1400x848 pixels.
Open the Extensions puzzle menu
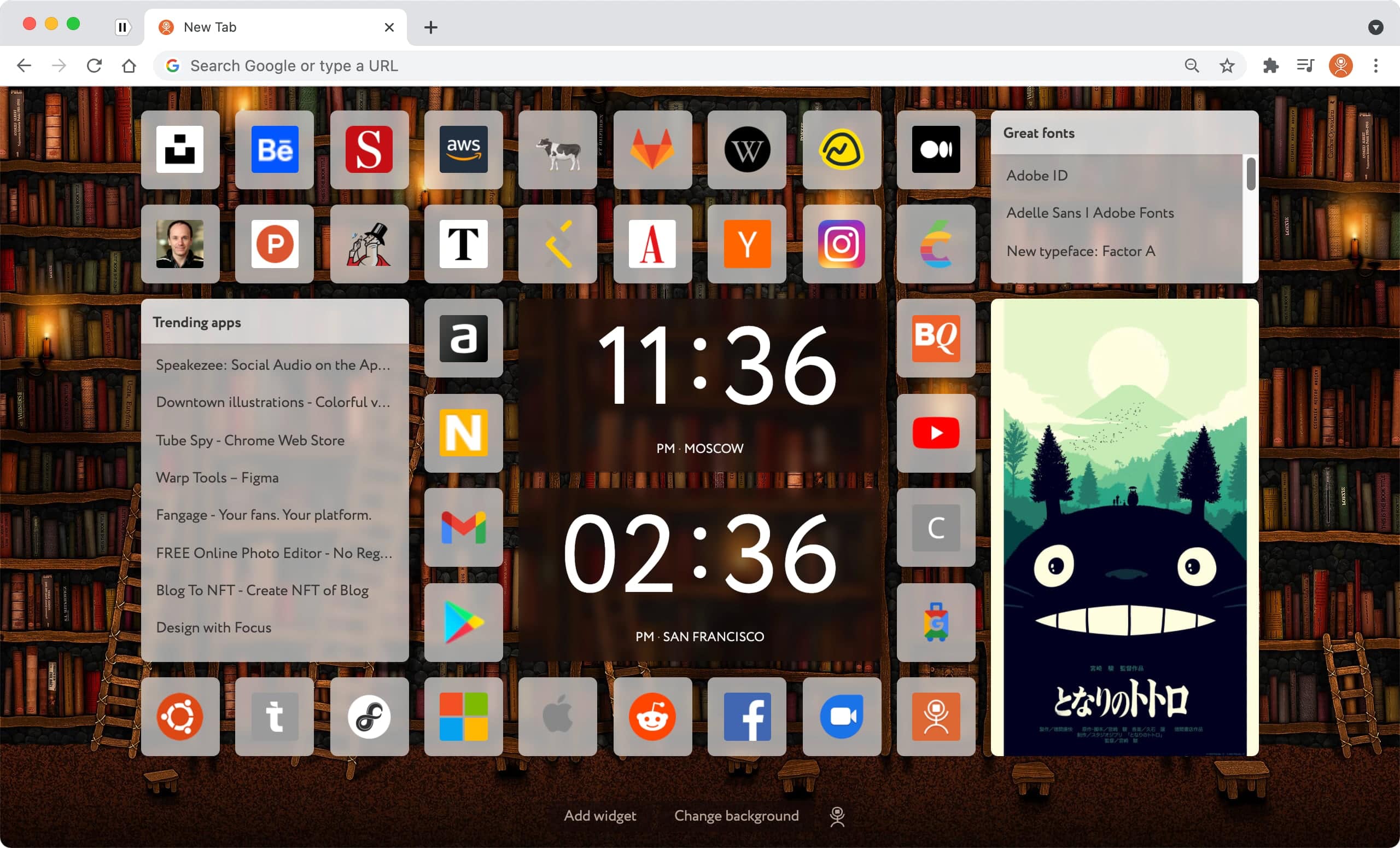pos(1270,66)
